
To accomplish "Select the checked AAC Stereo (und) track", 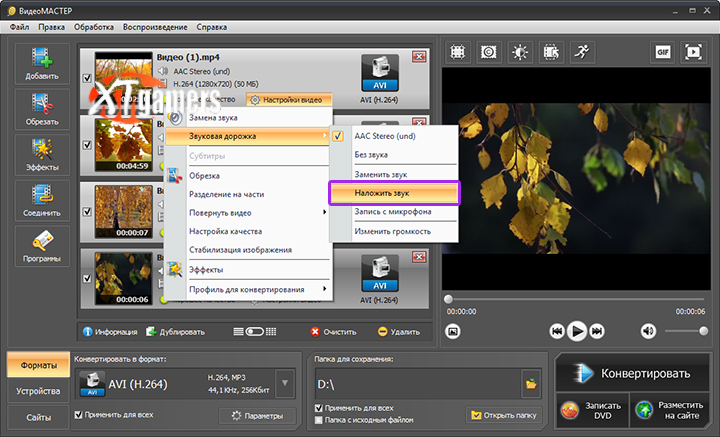I will coord(394,136).
